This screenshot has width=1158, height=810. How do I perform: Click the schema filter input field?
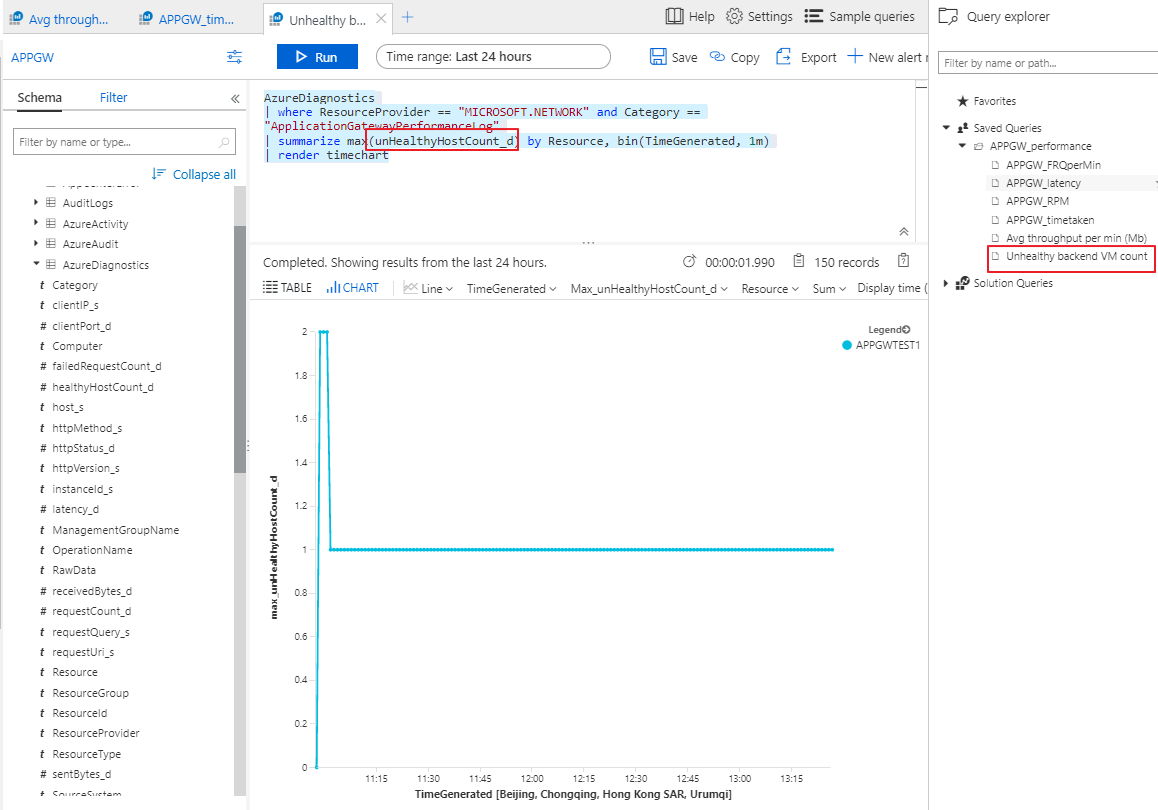coord(115,142)
